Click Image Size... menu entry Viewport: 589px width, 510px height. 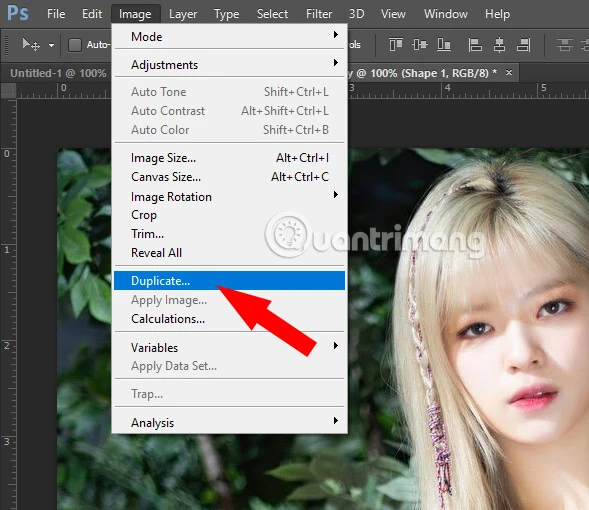(x=230, y=158)
